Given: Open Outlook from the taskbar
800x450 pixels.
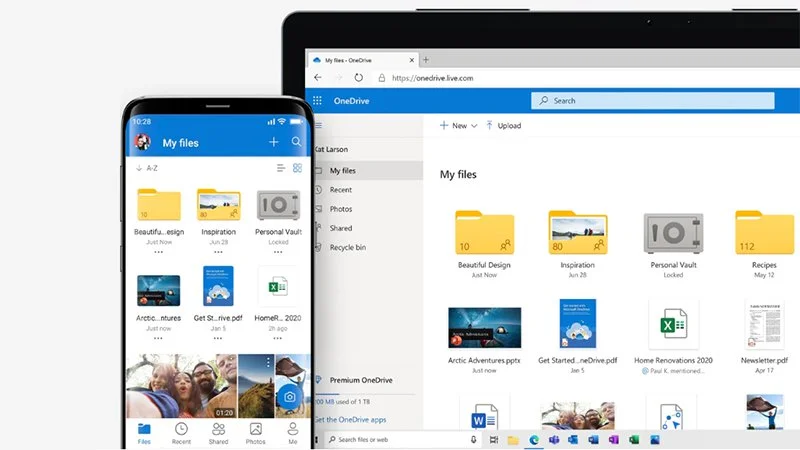Looking at the screenshot, I should click(573, 439).
